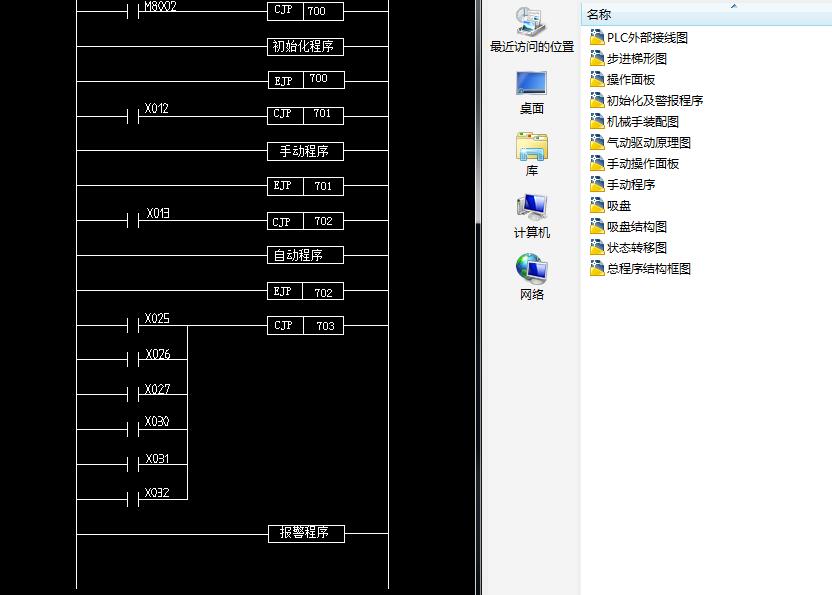Select the 操作面板 file icon

click(x=597, y=79)
